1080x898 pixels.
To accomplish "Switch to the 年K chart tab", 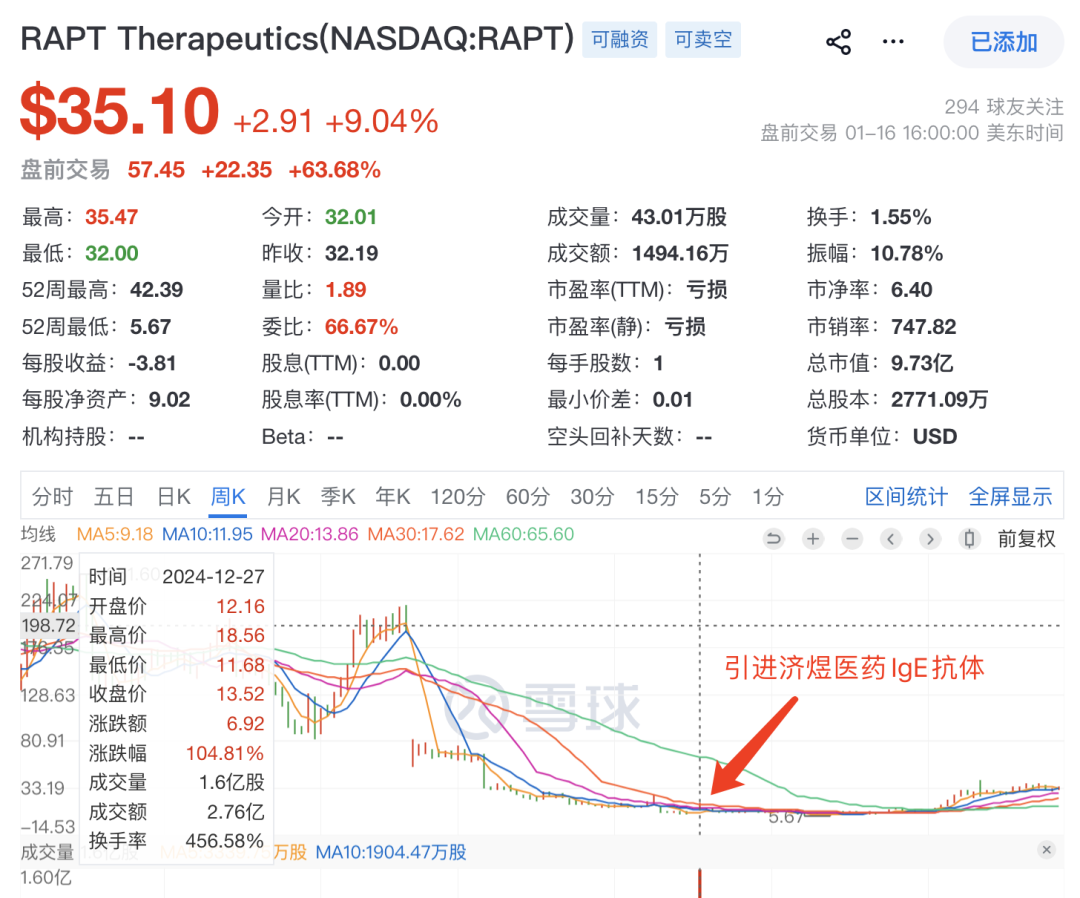I will click(x=393, y=497).
